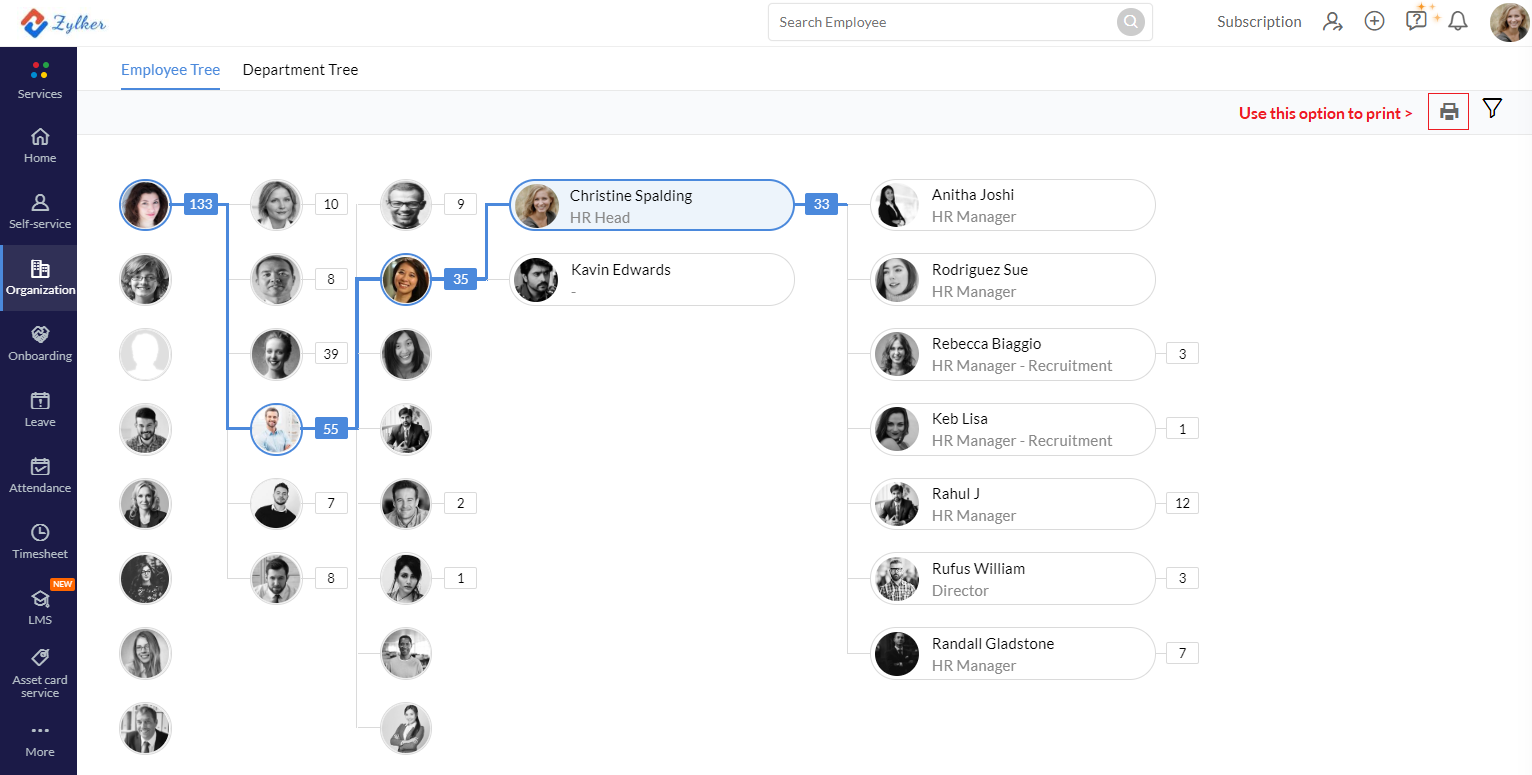Click the print icon
Screen dimensions: 1532x775
pyautogui.click(x=1448, y=112)
